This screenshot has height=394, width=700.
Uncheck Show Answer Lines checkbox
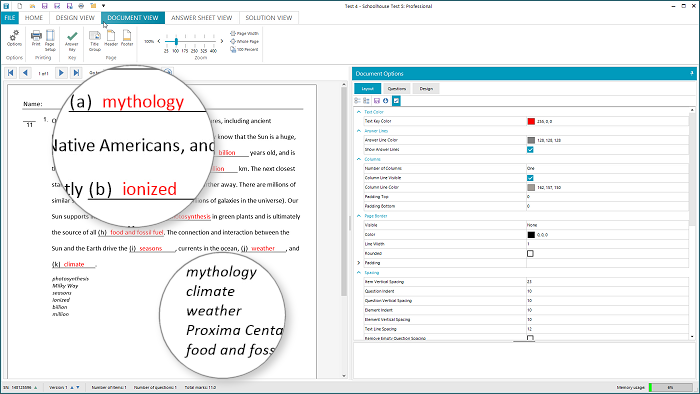(530, 149)
